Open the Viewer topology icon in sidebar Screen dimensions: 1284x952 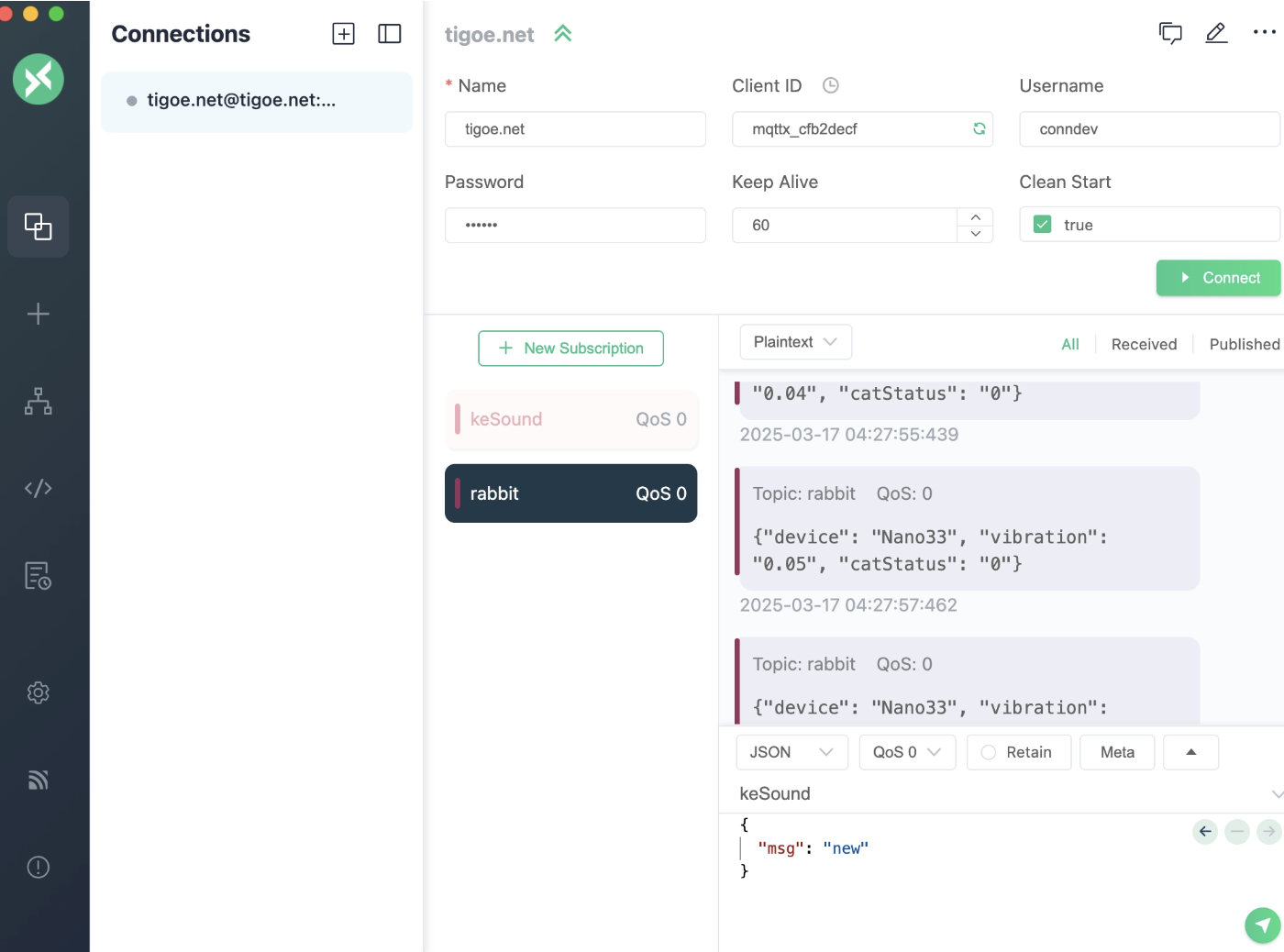click(39, 401)
